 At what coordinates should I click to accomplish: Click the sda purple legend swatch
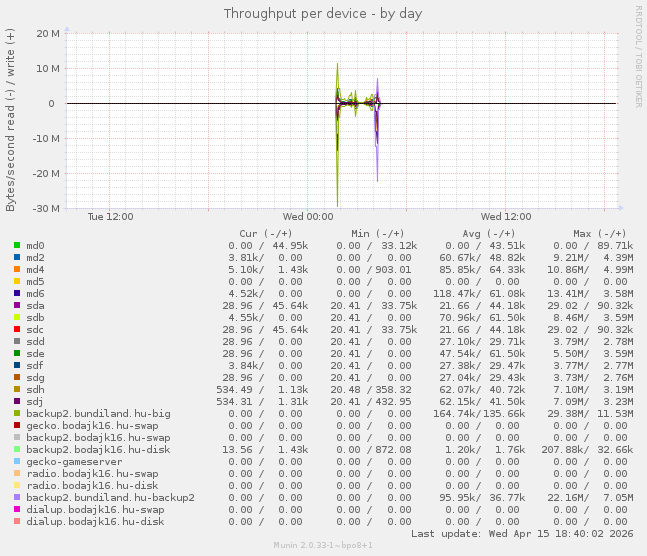tap(17, 305)
